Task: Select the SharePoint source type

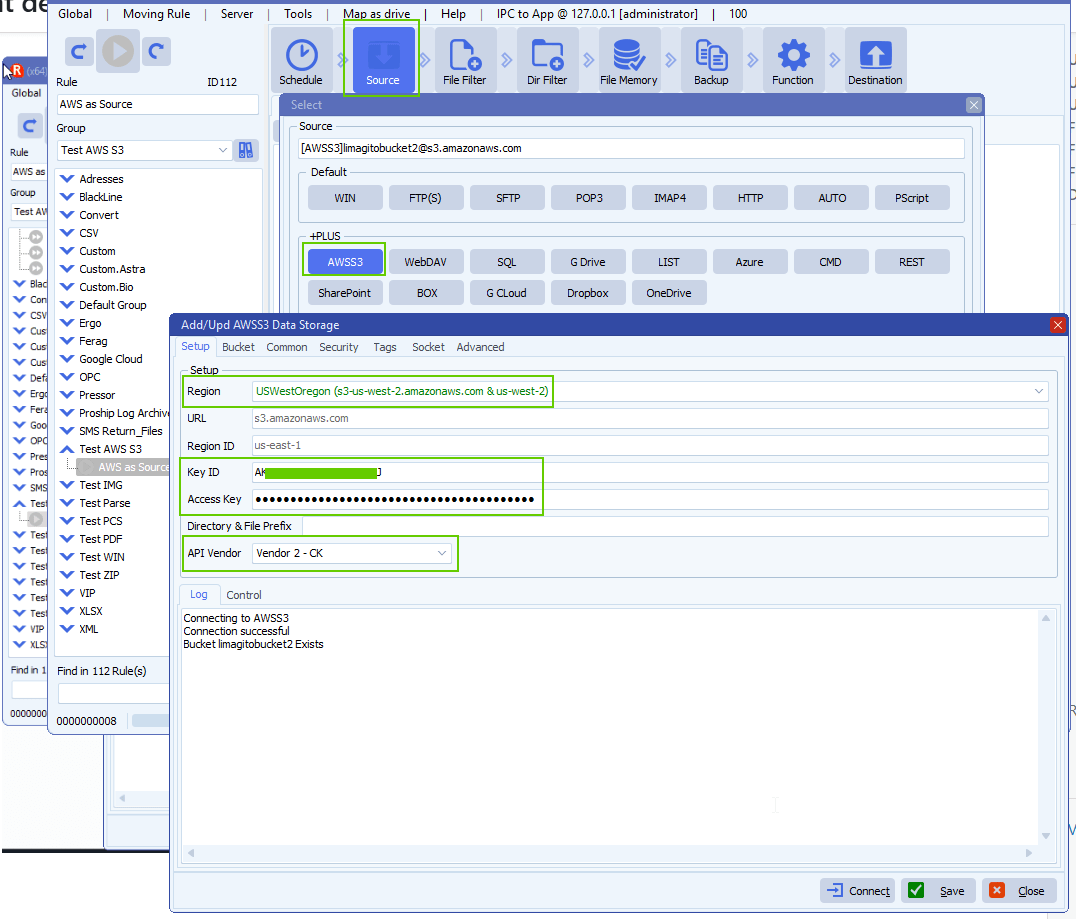Action: 344,293
